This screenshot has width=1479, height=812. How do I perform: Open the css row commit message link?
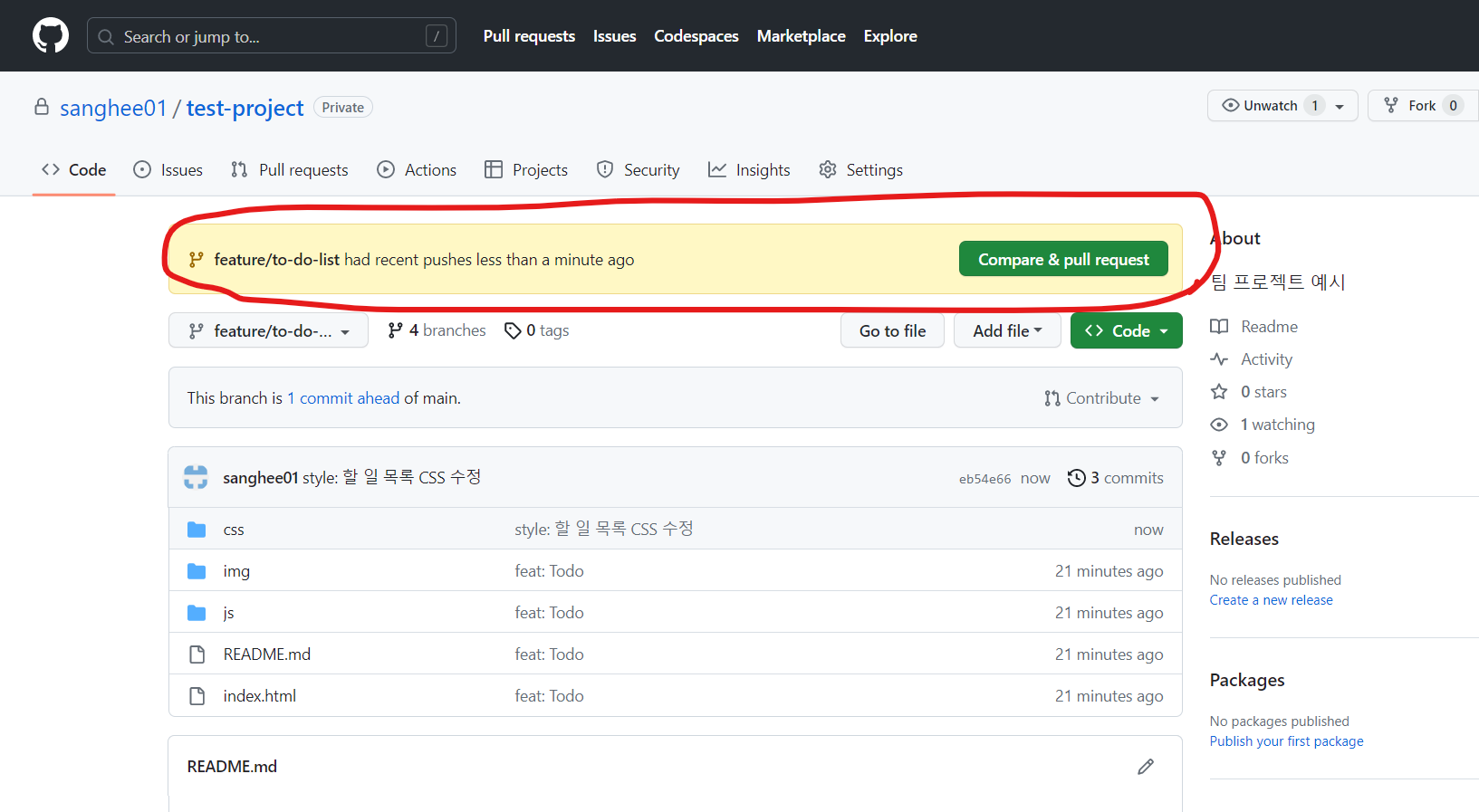click(x=604, y=529)
